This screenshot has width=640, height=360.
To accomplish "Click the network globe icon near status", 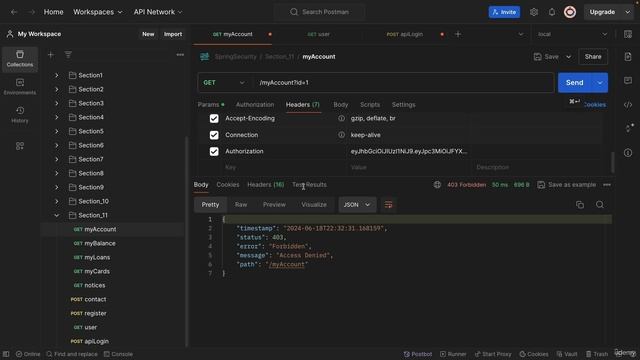I will point(437,184).
